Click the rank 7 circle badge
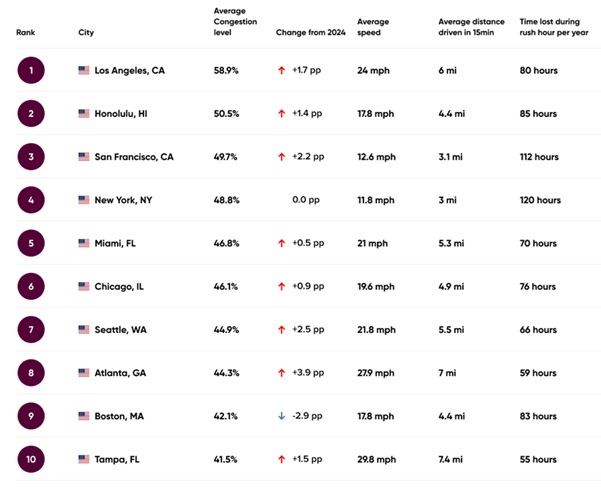The width and height of the screenshot is (601, 497). click(x=31, y=329)
